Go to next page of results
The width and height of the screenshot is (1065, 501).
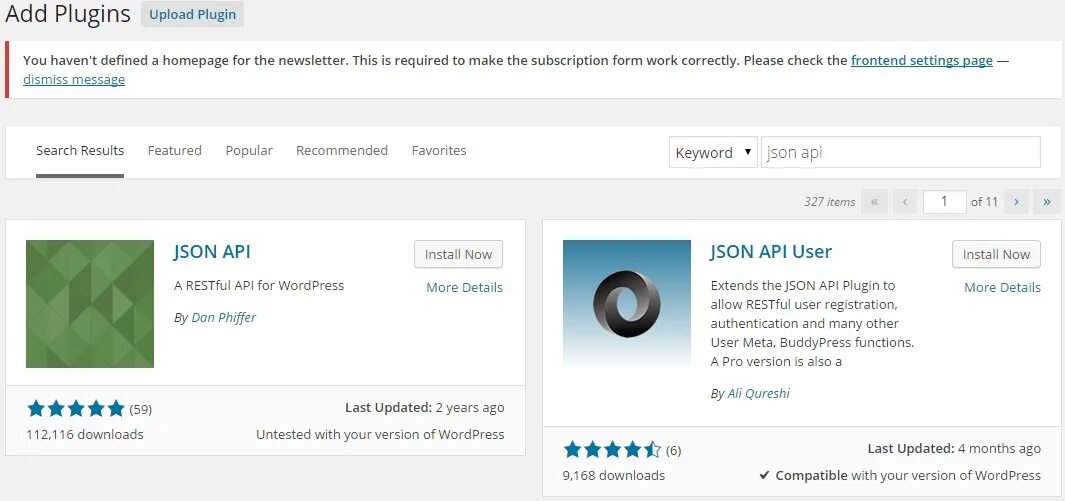(x=1016, y=202)
